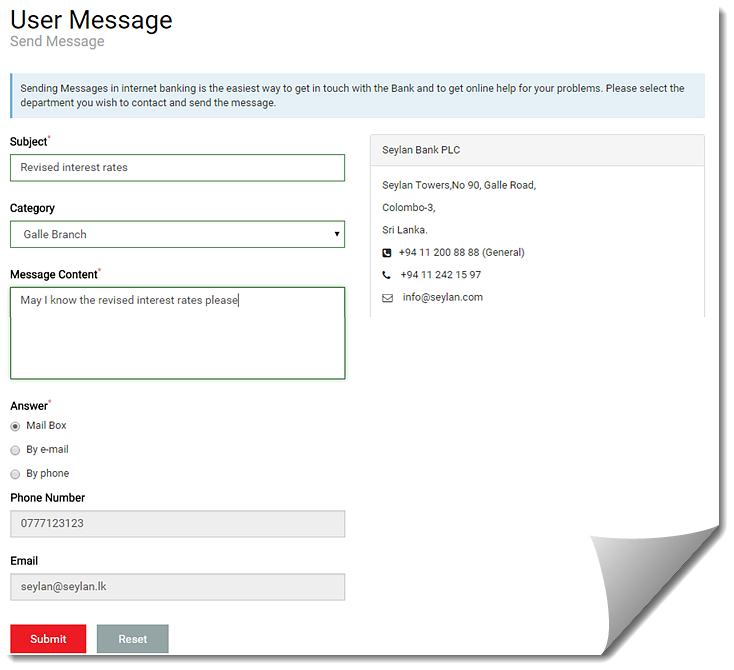Click the Seylan Bank PLC panel header
The height and width of the screenshot is (670, 734).
pyautogui.click(x=537, y=150)
